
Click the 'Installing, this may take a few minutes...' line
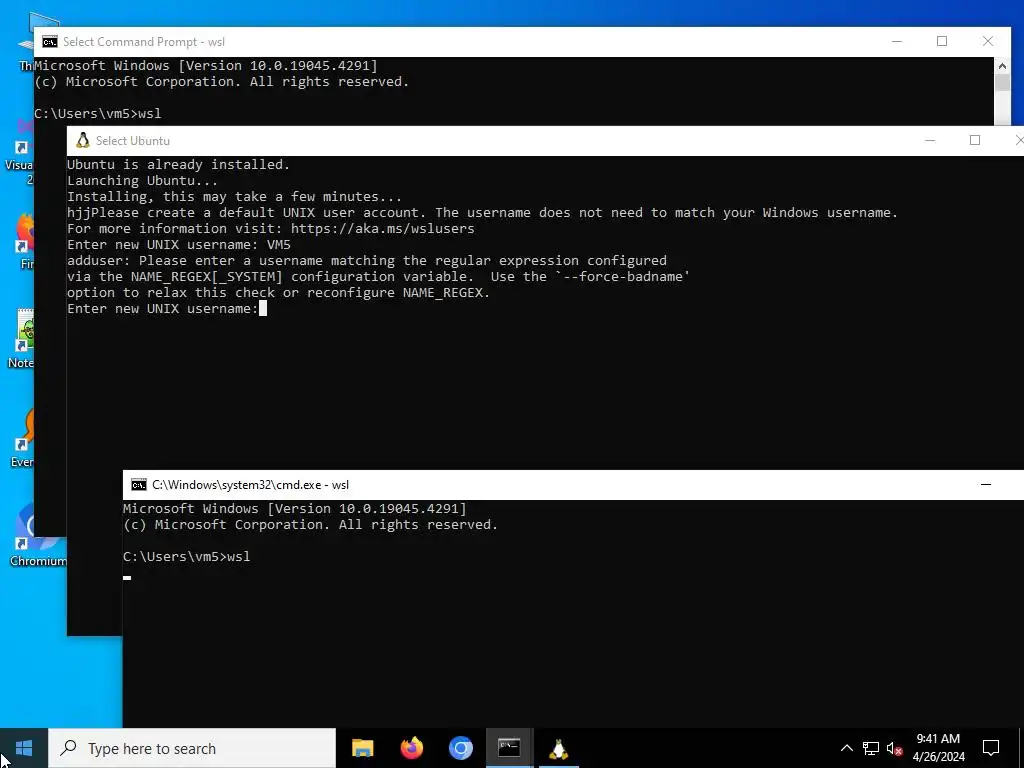pyautogui.click(x=234, y=197)
